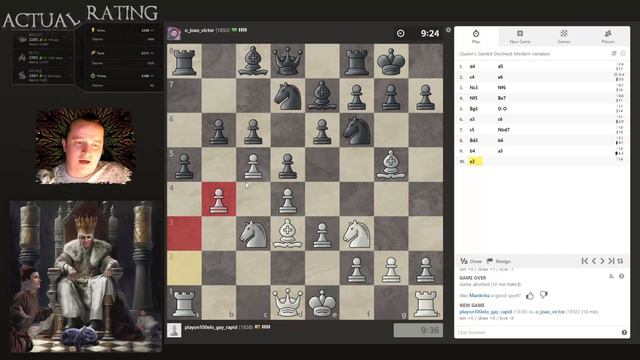Open the Play tab with stopwatch icon
Viewport: 640px width, 360px height.
pyautogui.click(x=476, y=36)
